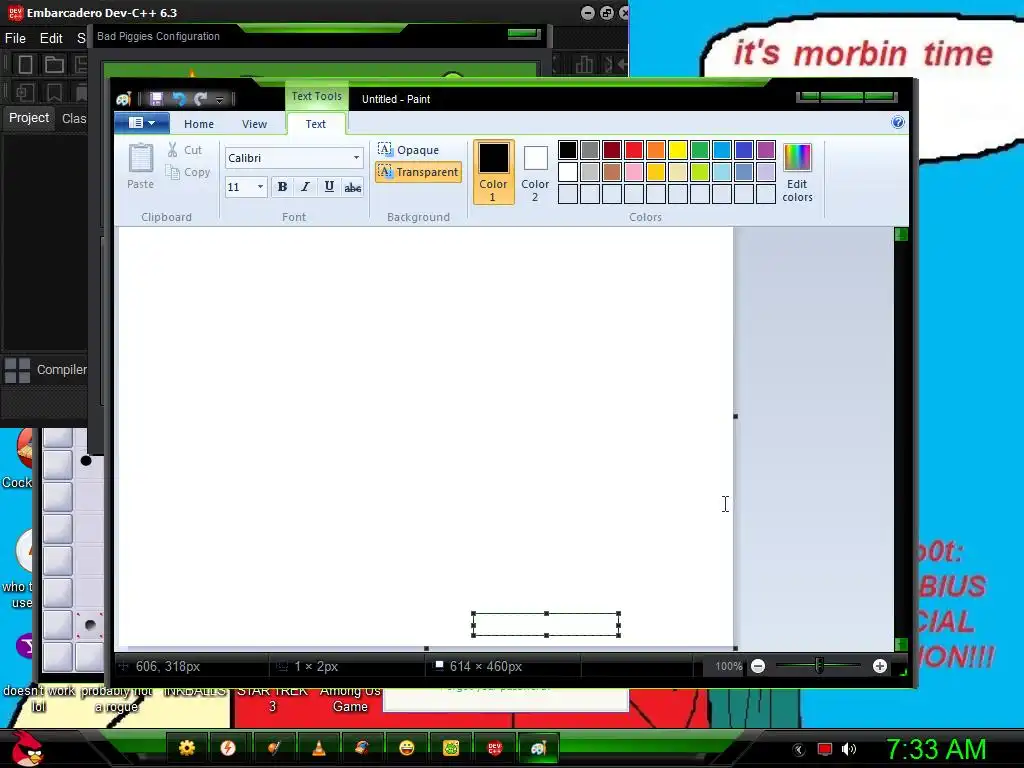Open the blue Paint file menu button
This screenshot has width=1024, height=768.
coord(142,123)
